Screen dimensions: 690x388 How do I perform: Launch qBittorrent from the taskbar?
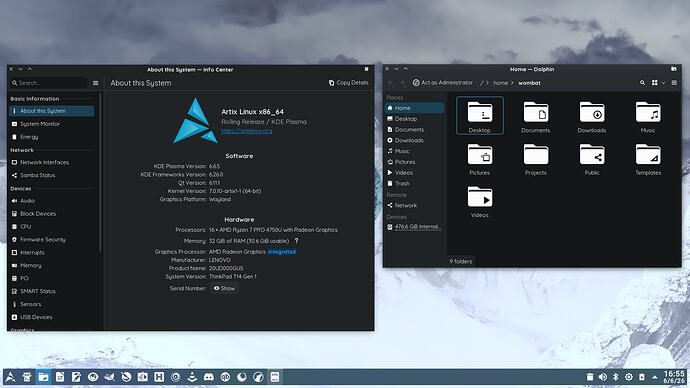(225, 377)
